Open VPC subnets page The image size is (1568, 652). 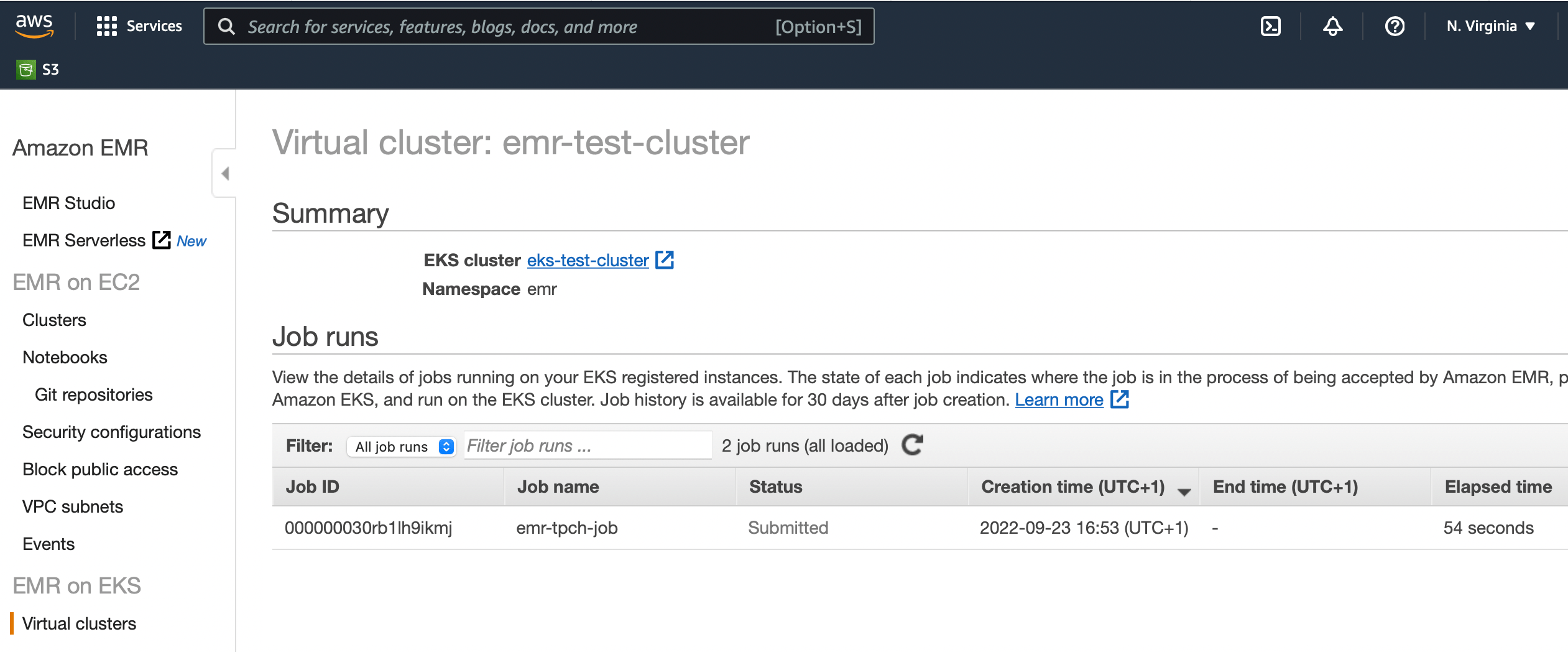point(73,506)
